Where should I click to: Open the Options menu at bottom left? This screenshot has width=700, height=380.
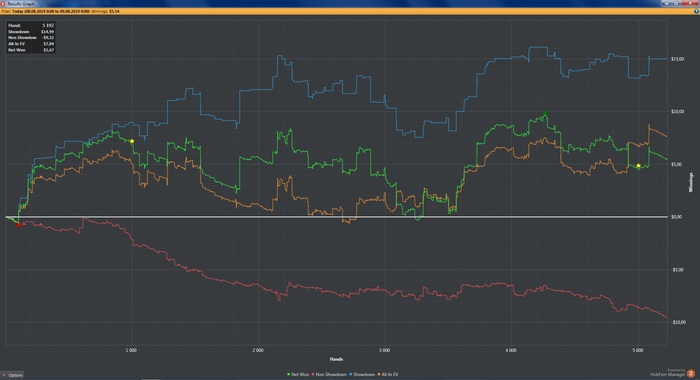pyautogui.click(x=12, y=375)
